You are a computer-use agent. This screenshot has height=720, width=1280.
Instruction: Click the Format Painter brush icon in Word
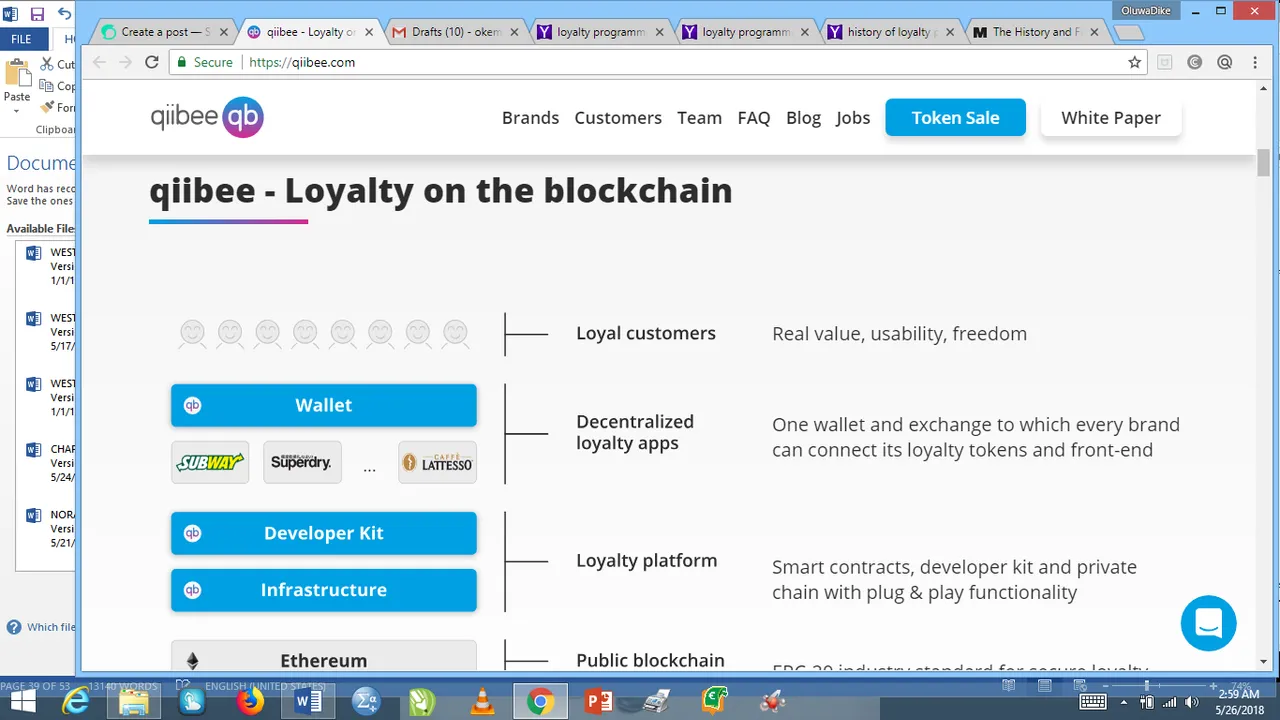47,107
